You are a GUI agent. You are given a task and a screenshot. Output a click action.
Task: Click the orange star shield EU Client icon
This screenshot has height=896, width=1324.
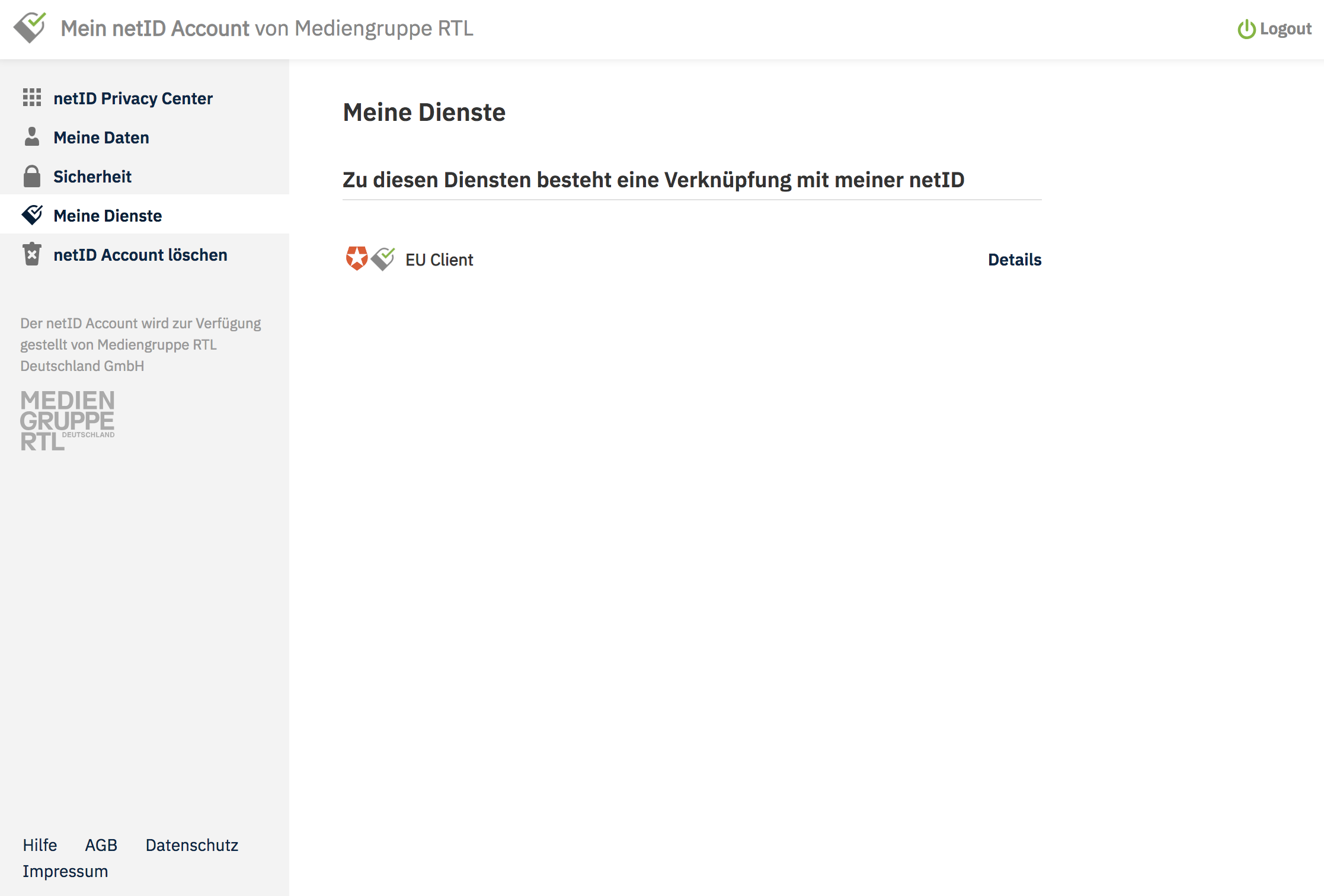pyautogui.click(x=357, y=258)
